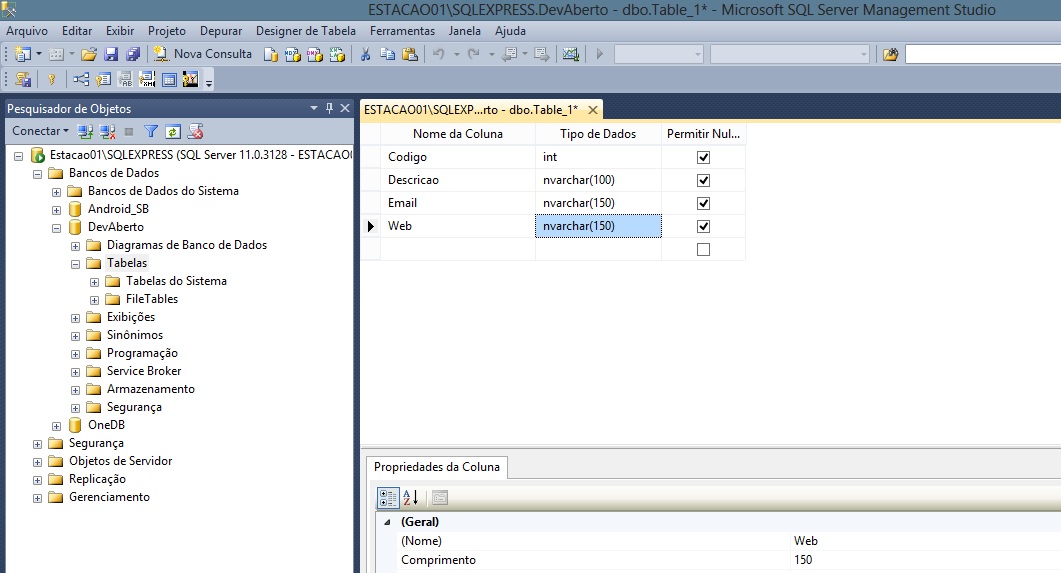This screenshot has height=573, width=1061.
Task: Click the Set Primary Key icon
Action: tap(52, 80)
